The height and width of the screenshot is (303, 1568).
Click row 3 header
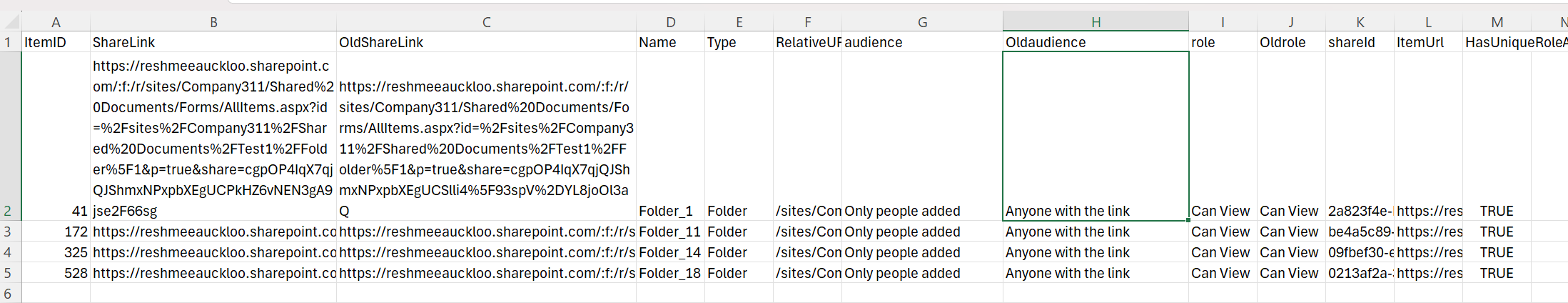pyautogui.click(x=10, y=232)
